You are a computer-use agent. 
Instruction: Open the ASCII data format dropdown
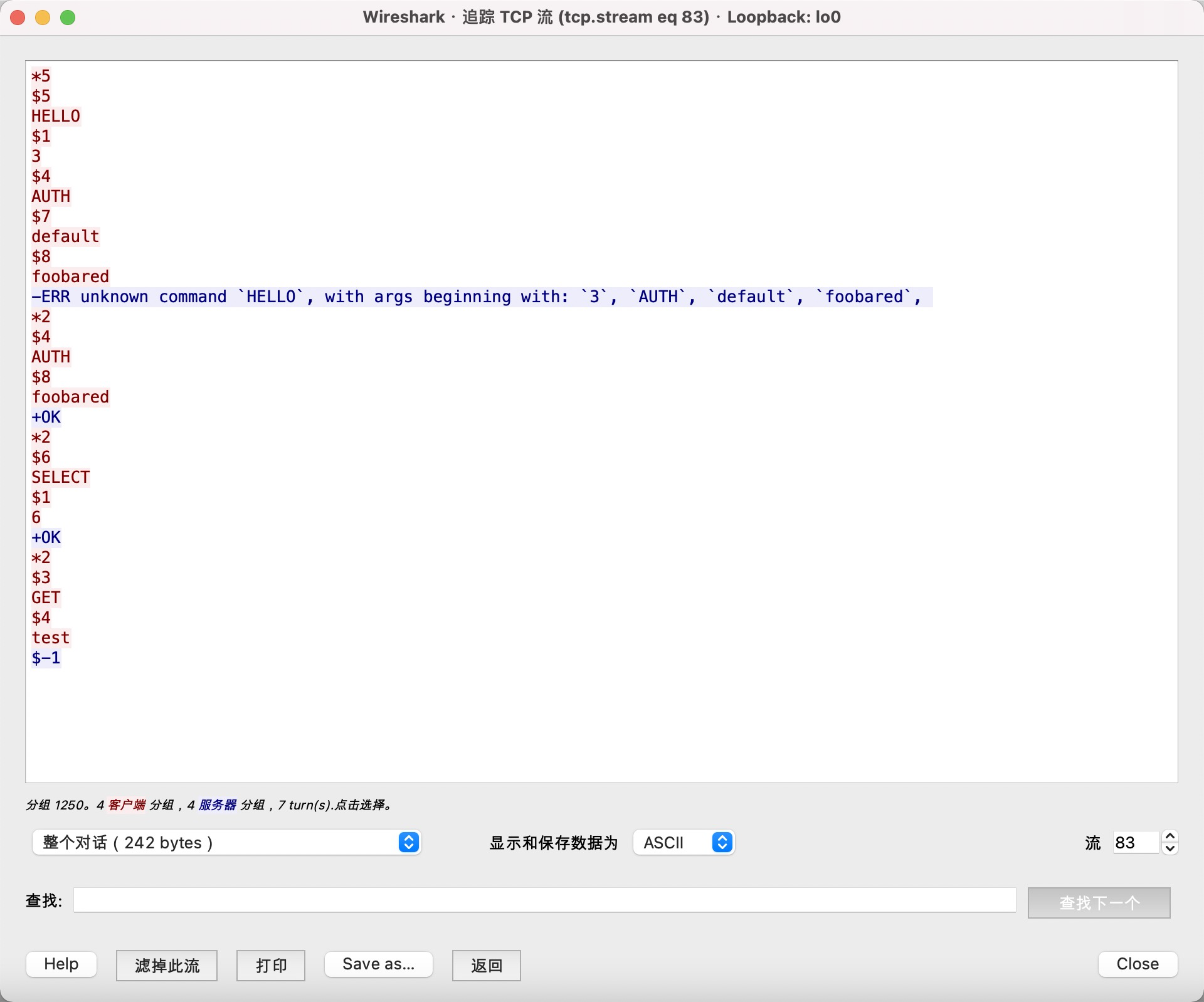tap(683, 843)
